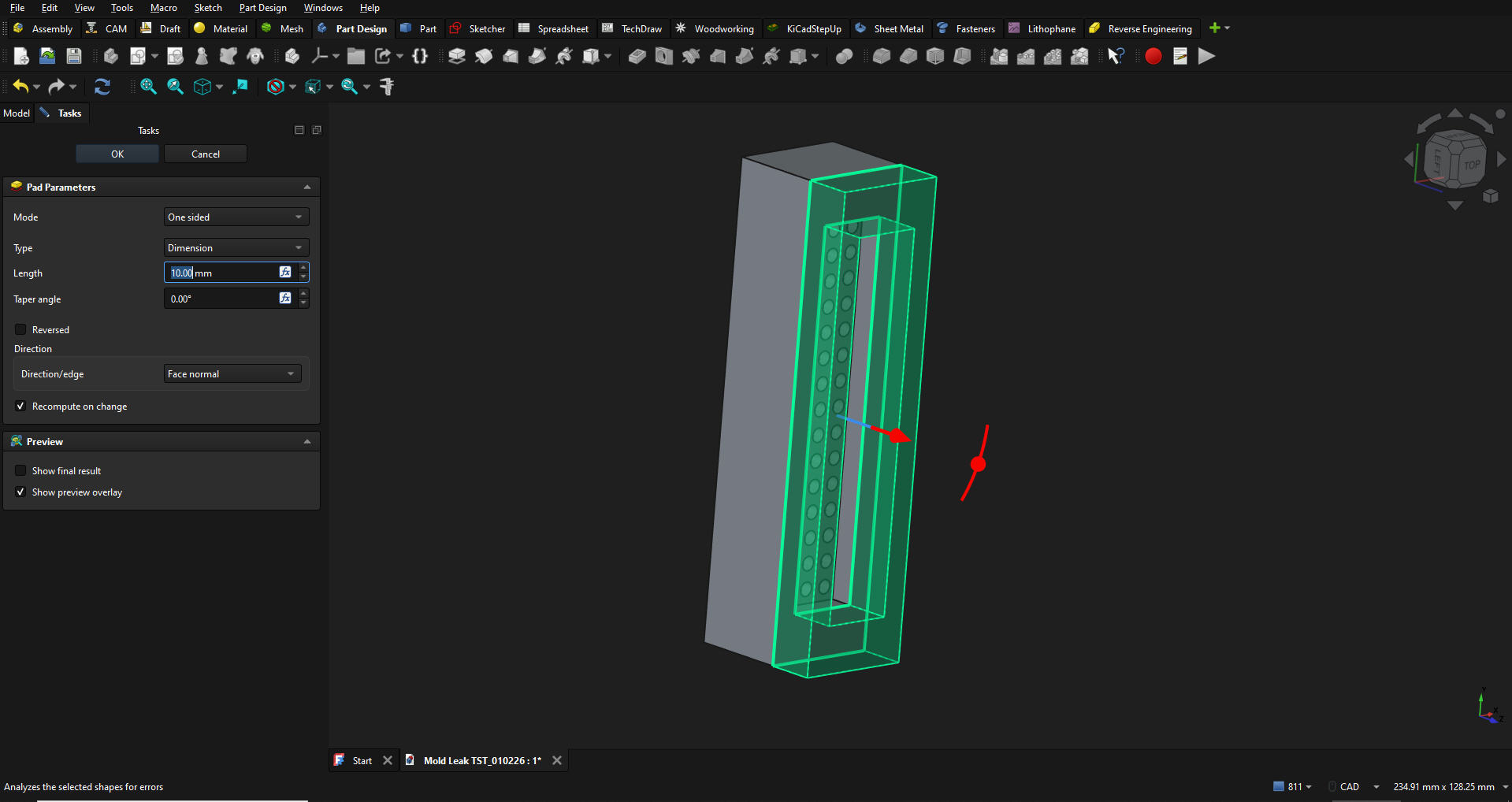Image resolution: width=1512 pixels, height=802 pixels.
Task: Open the Part Design menu
Action: (262, 8)
